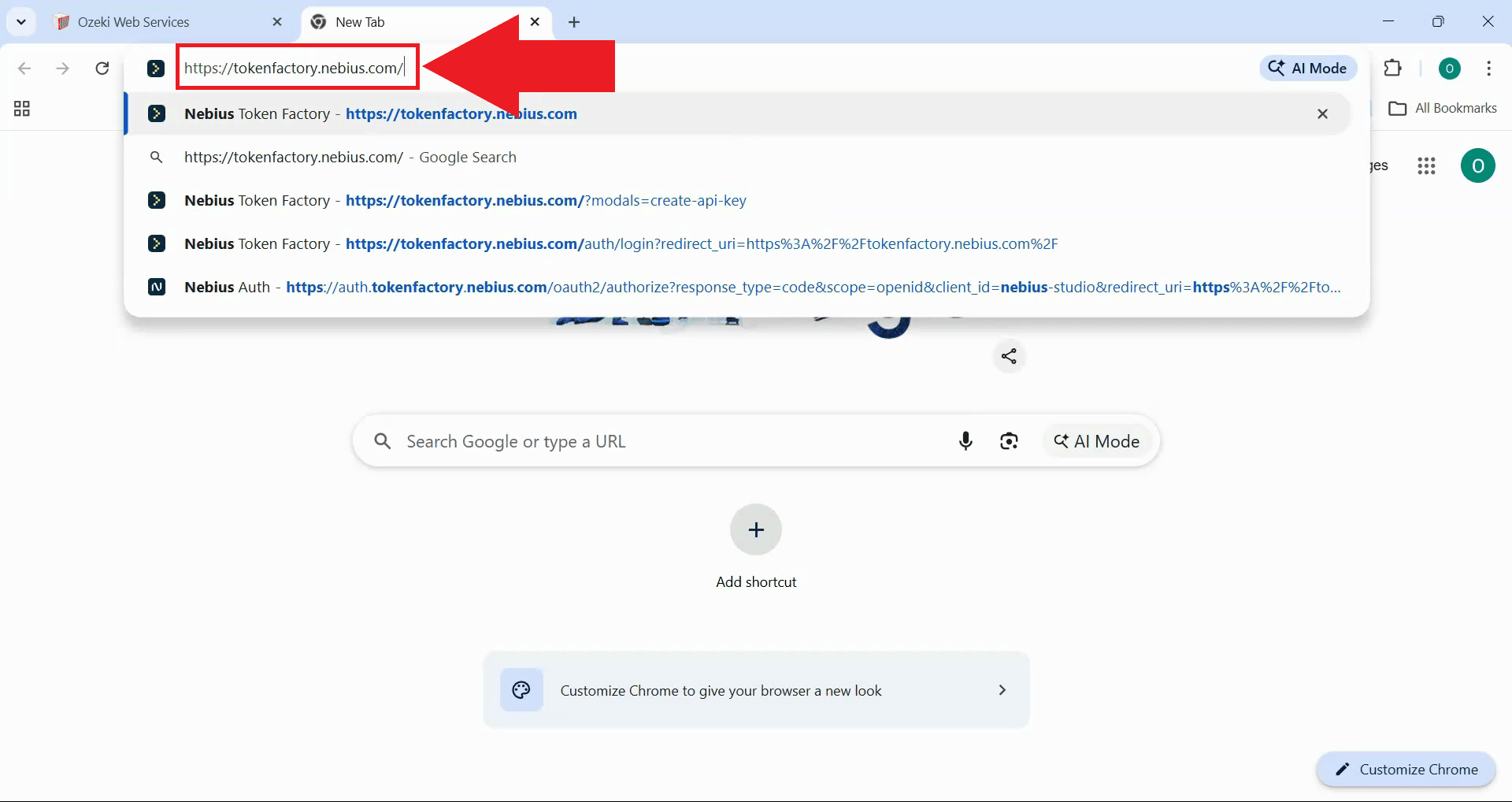The height and width of the screenshot is (802, 1512).
Task: Remove the first Nebius Token Factory suggestion
Action: tap(1322, 114)
